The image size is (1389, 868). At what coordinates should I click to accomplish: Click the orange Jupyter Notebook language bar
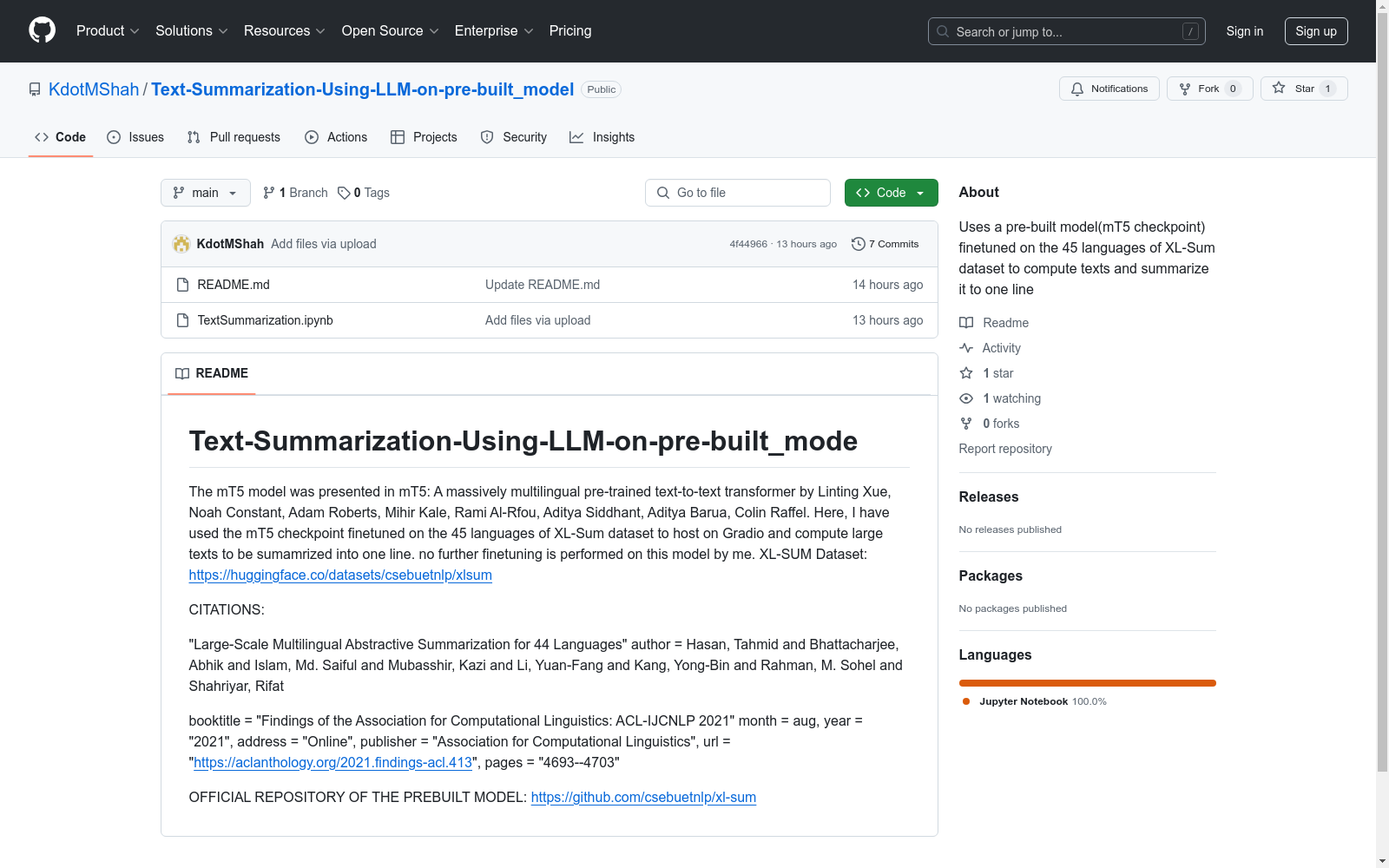1087,683
